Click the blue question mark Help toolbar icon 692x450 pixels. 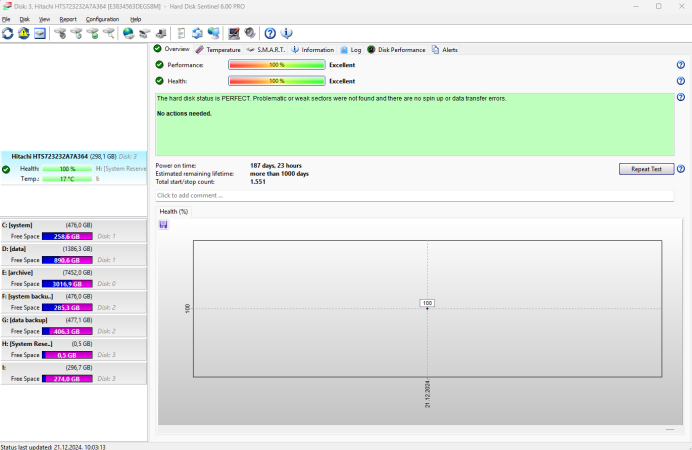(x=270, y=33)
